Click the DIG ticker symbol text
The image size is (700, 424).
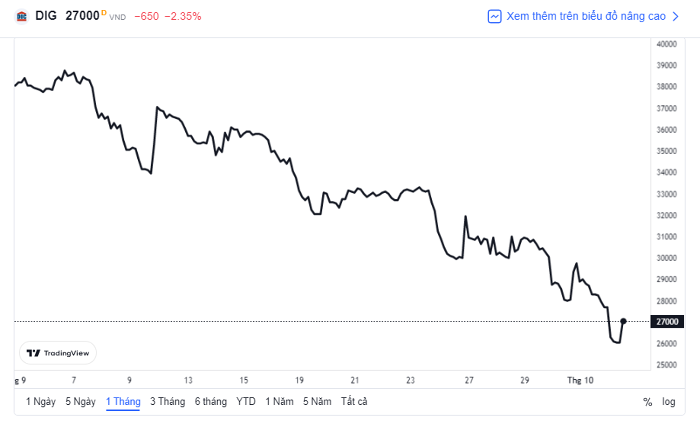(x=46, y=16)
